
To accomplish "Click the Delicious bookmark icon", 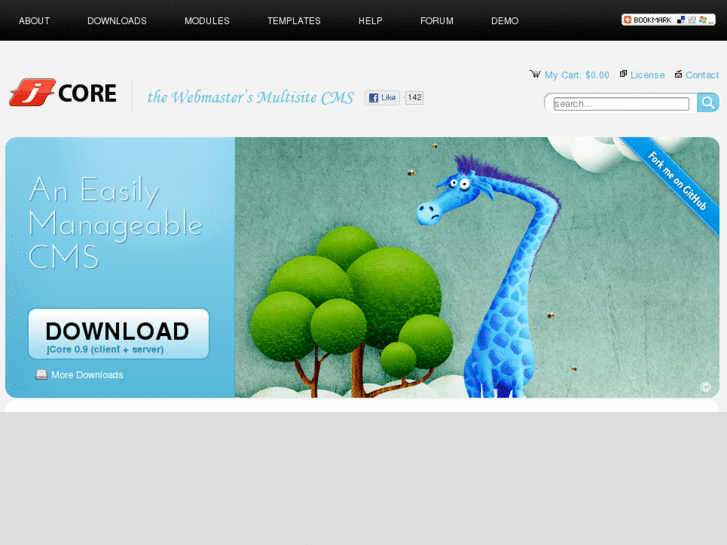I will tap(681, 19).
